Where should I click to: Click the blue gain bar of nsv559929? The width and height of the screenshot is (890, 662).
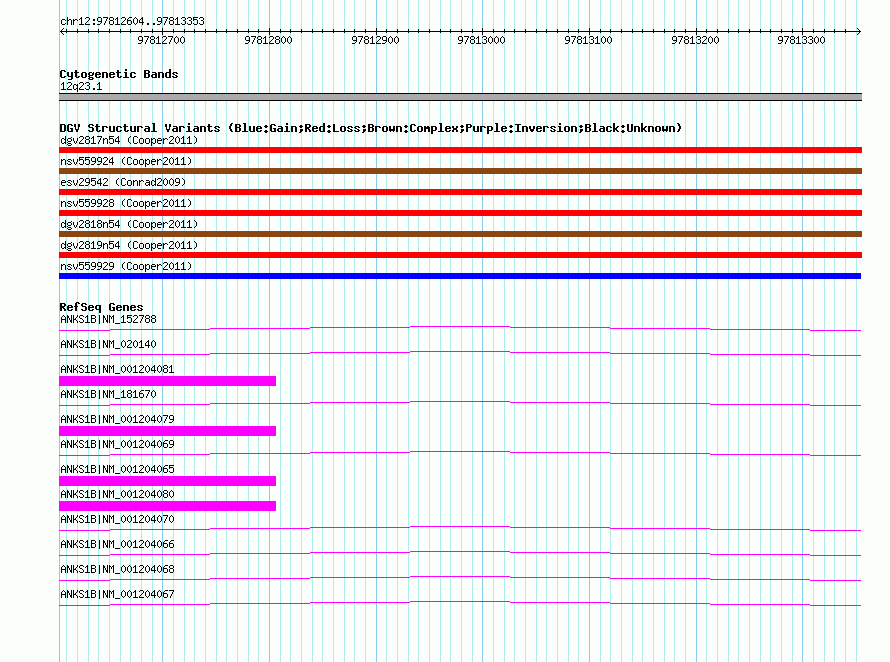(x=460, y=276)
